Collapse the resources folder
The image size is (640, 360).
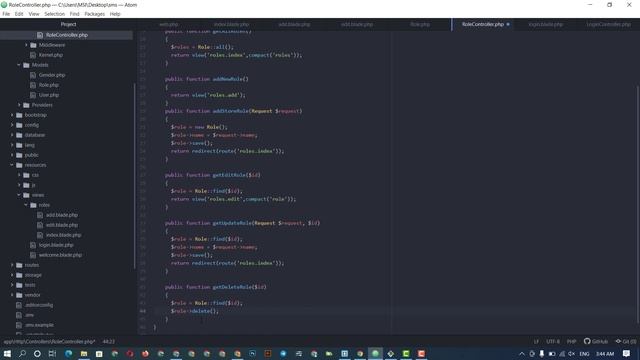12,165
